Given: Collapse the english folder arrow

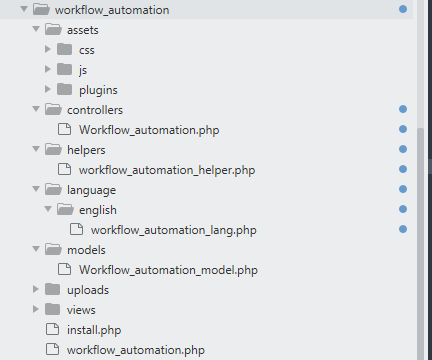Looking at the screenshot, I should (x=48, y=209).
